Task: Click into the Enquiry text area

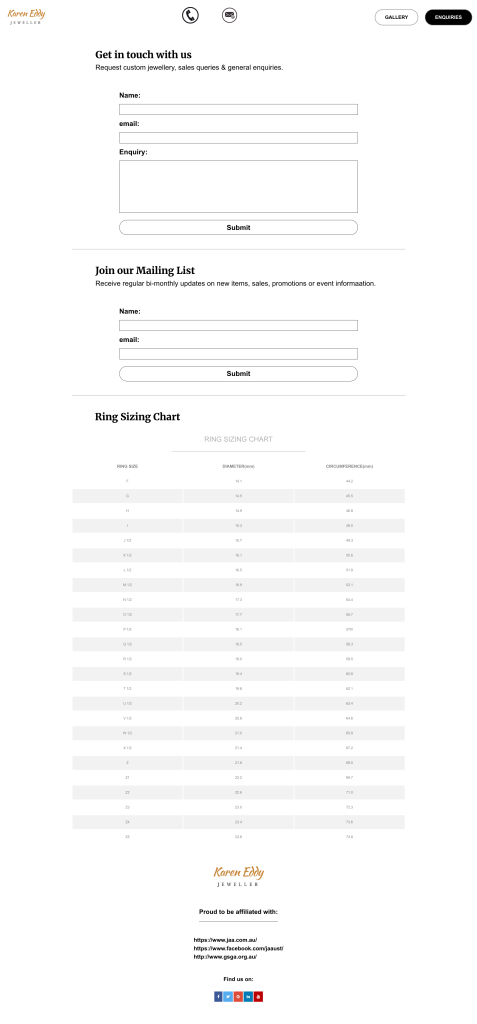Action: pyautogui.click(x=238, y=186)
